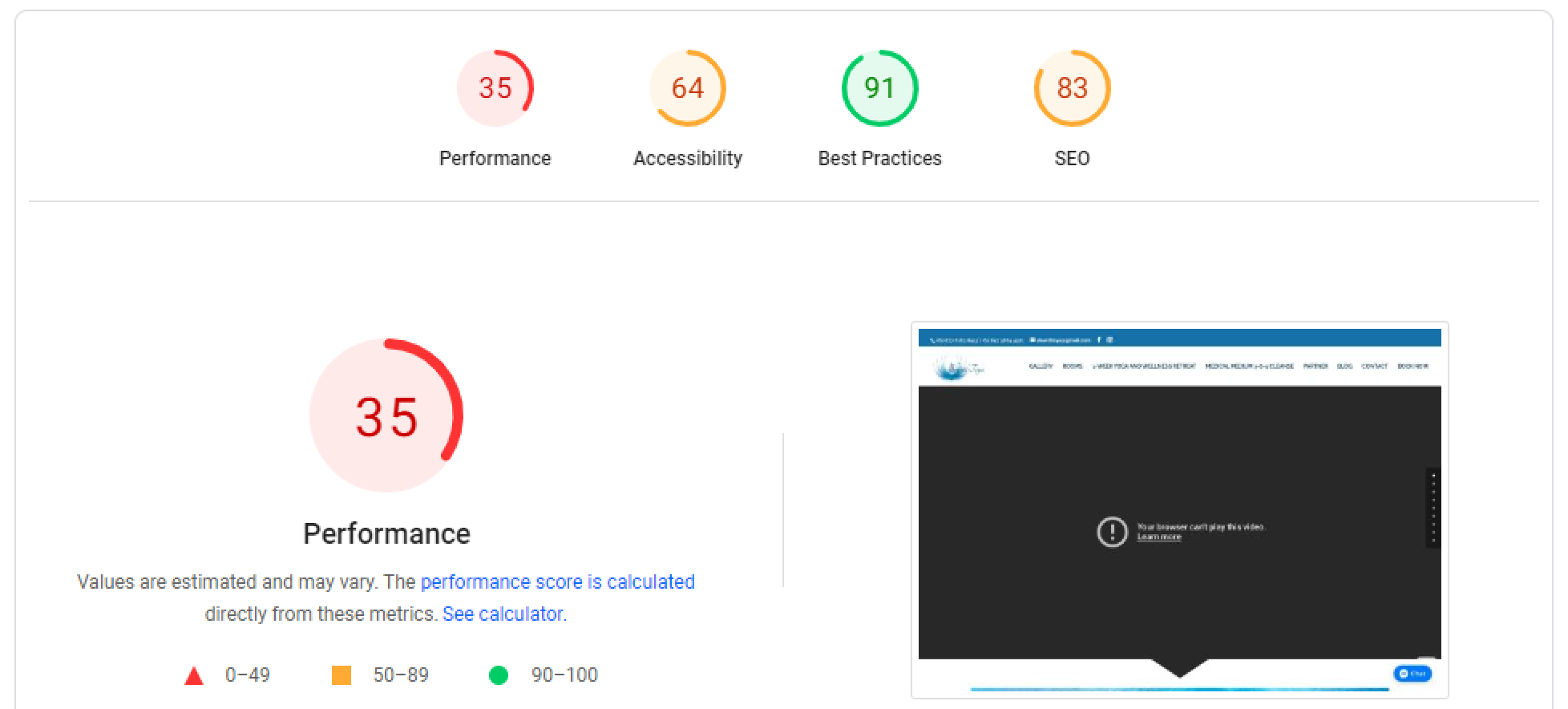Click the large Performance gauge circle showing 35
Image resolution: width=1568 pixels, height=709 pixels.
click(x=386, y=415)
